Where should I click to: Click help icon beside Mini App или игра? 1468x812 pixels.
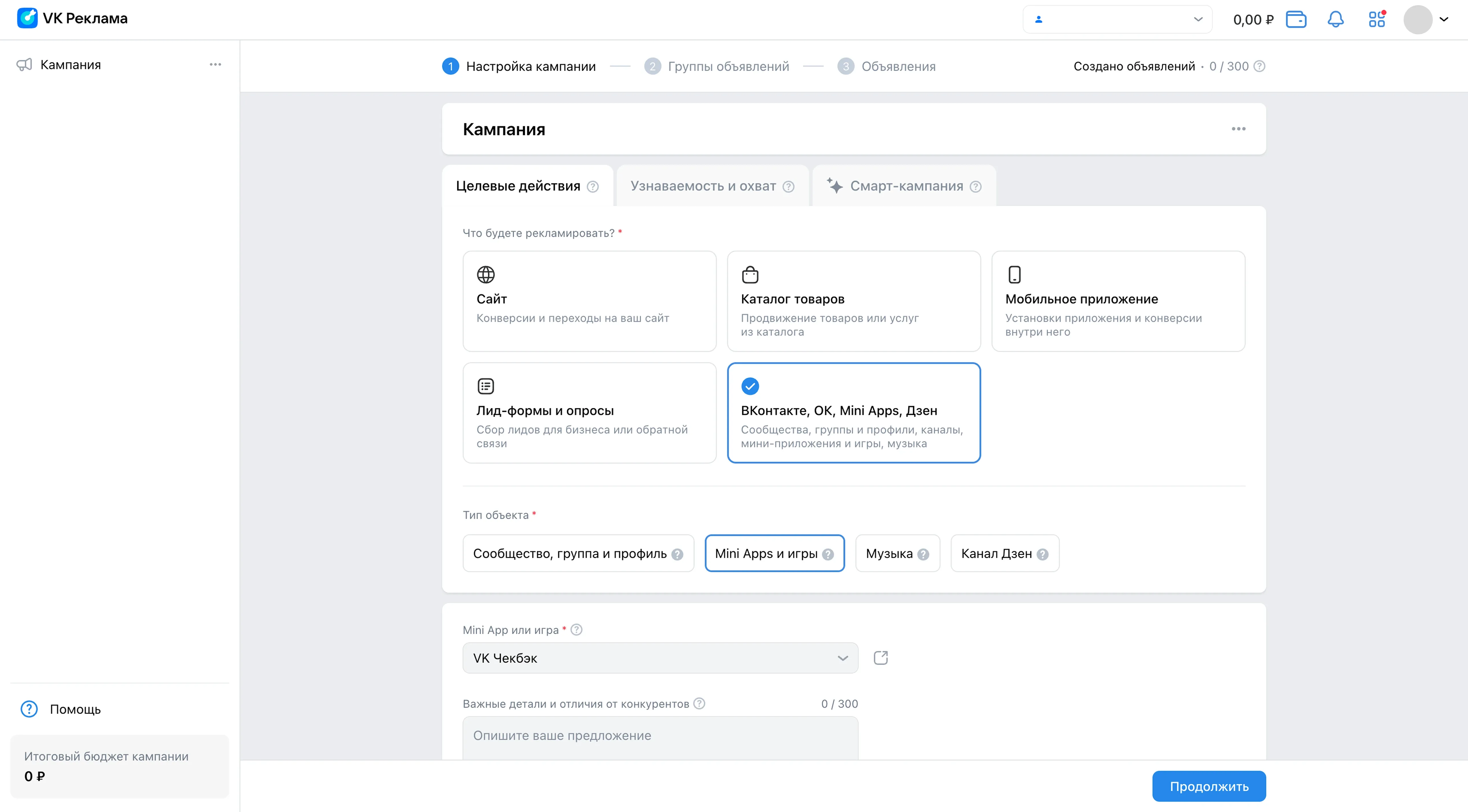click(576, 630)
